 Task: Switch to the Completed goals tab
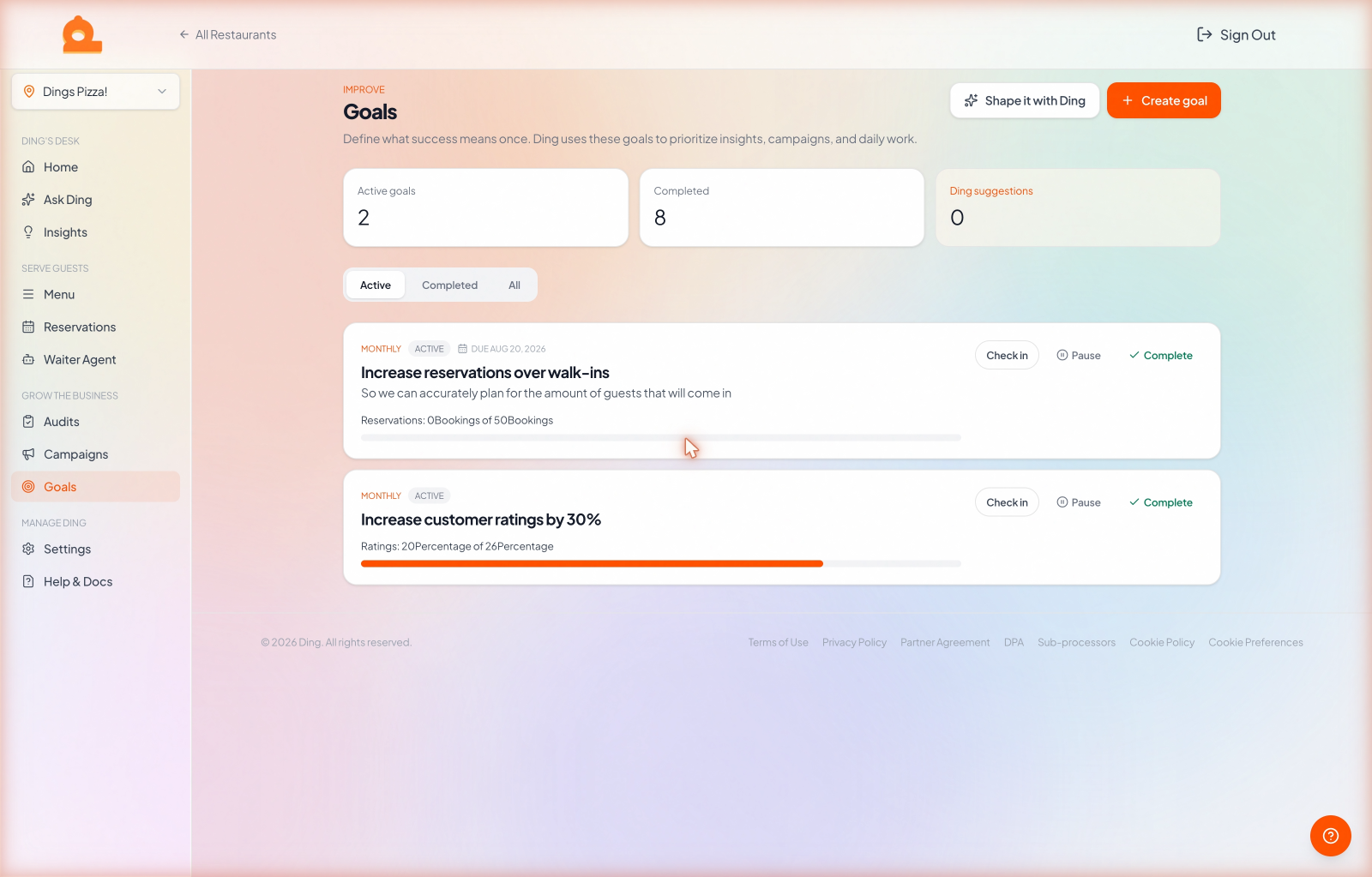[x=449, y=285]
